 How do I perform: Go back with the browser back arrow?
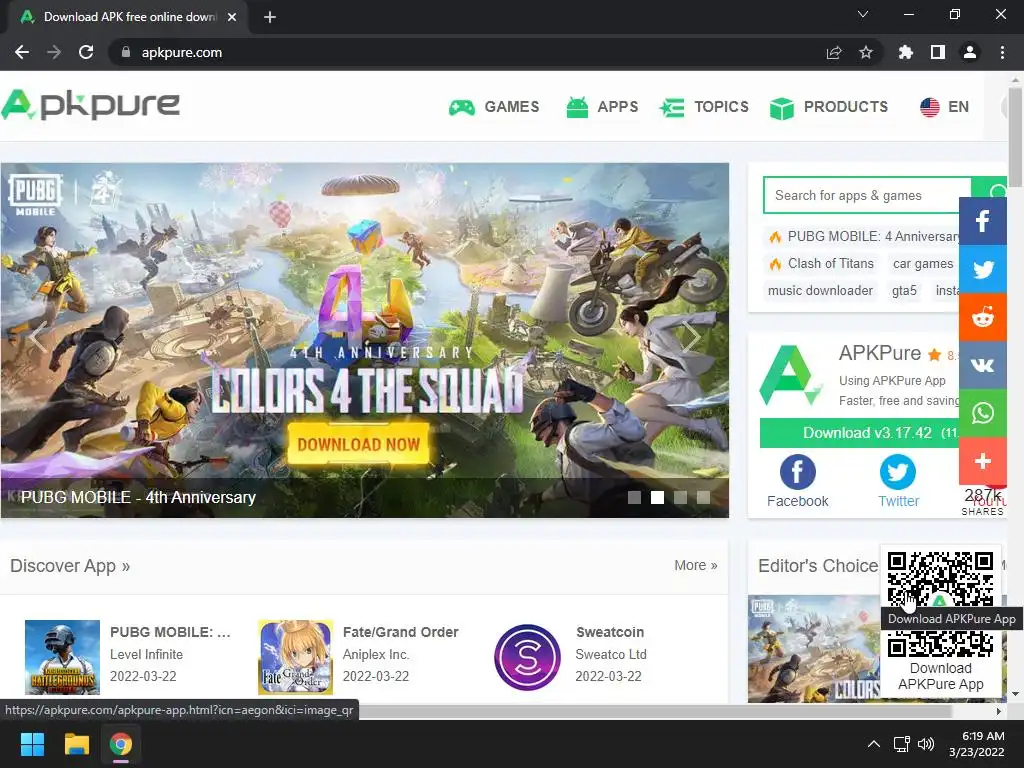click(x=22, y=52)
